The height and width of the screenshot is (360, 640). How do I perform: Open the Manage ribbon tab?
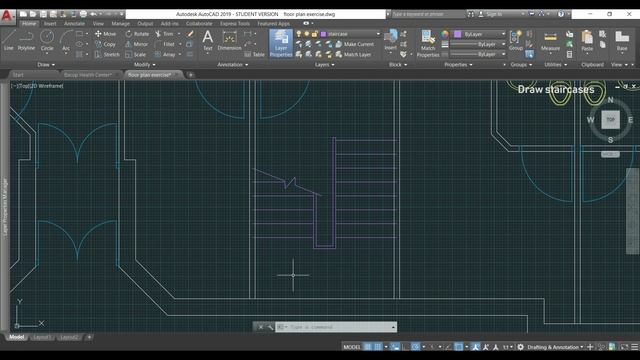pos(120,24)
